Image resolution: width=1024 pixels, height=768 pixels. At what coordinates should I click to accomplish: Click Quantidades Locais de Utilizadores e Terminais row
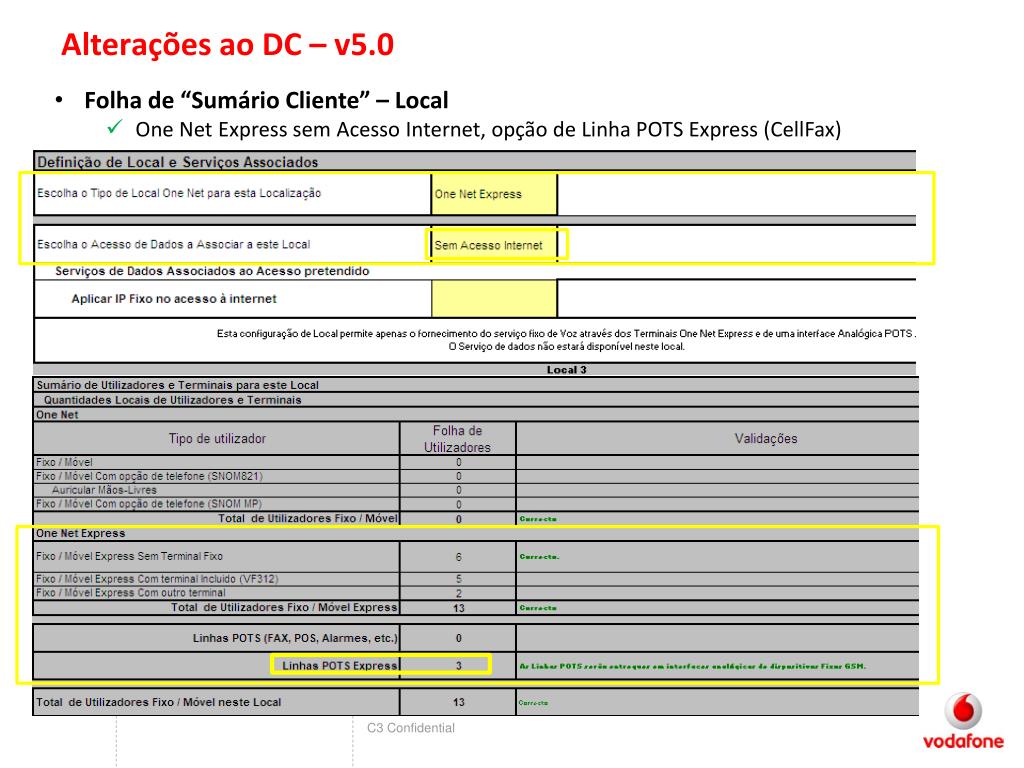[x=476, y=400]
